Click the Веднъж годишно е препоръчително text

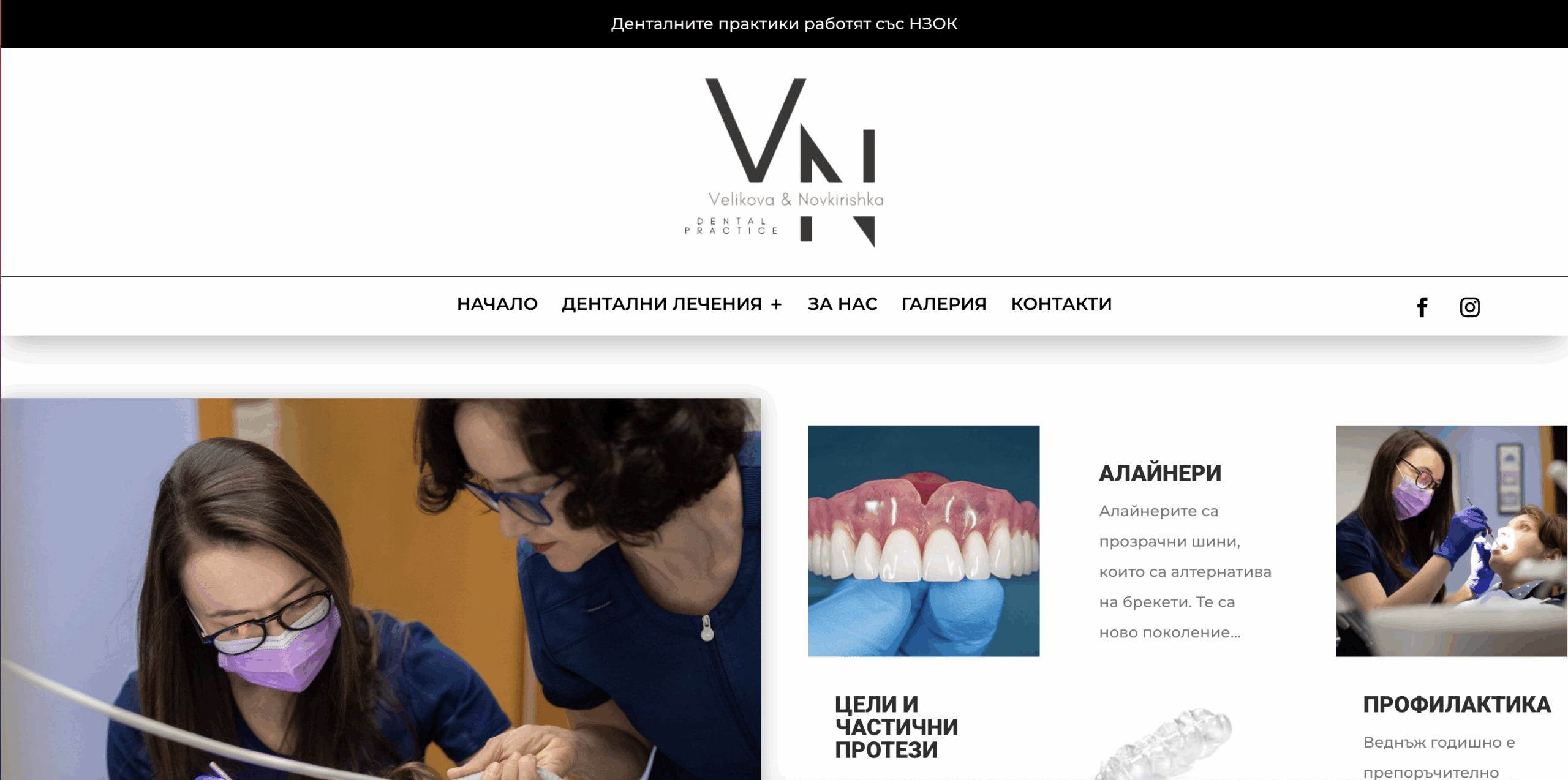[x=1439, y=757]
